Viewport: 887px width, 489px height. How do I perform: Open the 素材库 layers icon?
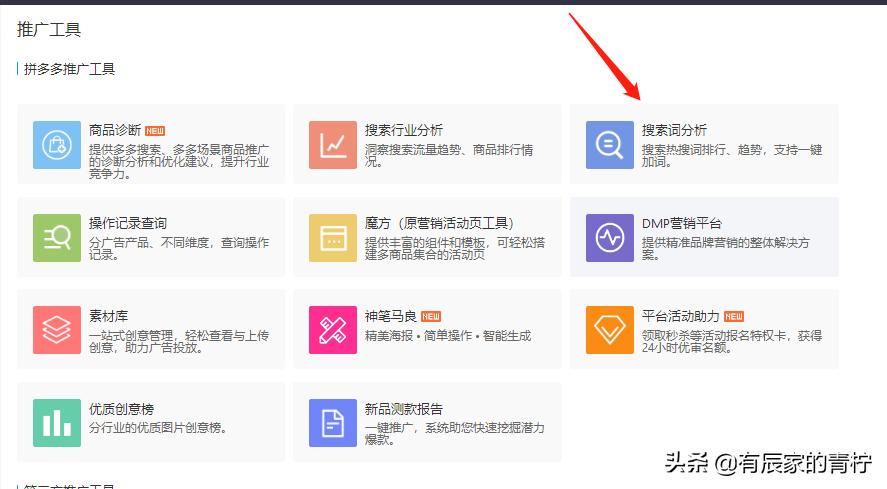point(57,330)
